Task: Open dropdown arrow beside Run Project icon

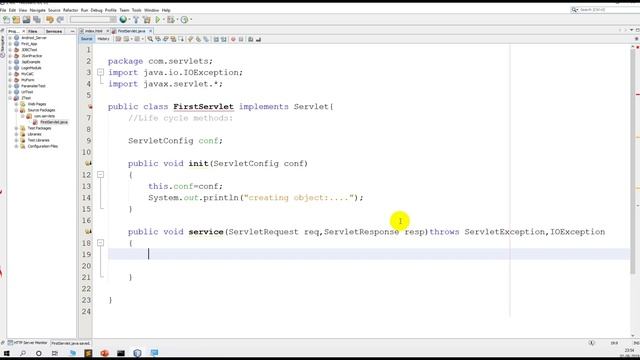Action: (x=163, y=20)
